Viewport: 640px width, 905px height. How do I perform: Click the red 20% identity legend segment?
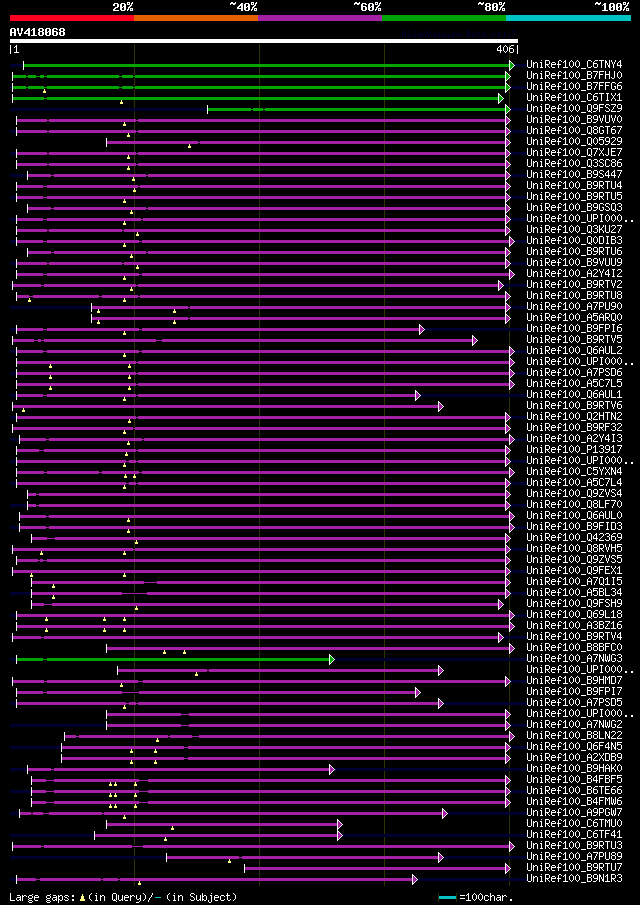[x=72, y=18]
